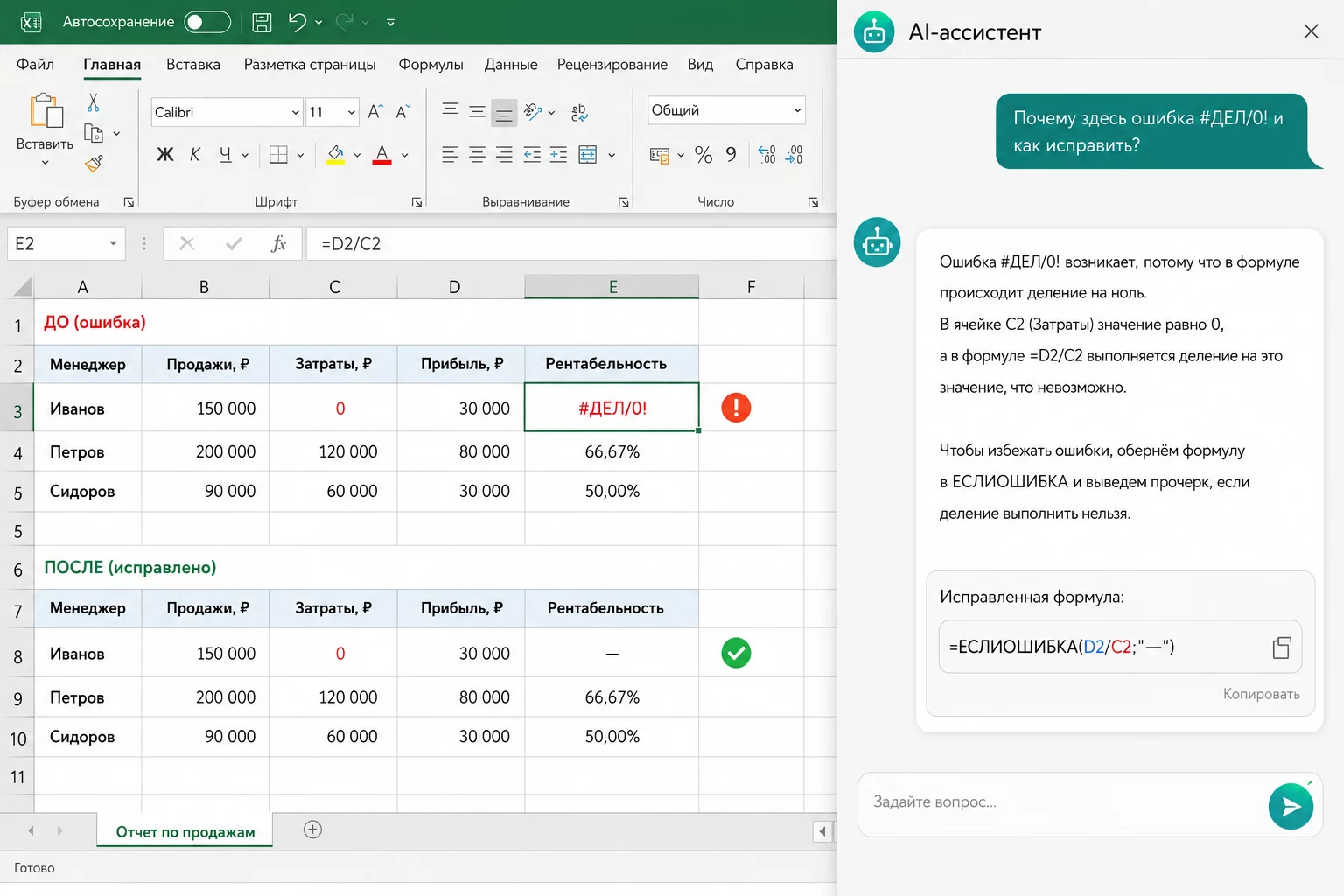Click the Redo arrow icon
Screen dimensions: 1344x896
click(345, 23)
